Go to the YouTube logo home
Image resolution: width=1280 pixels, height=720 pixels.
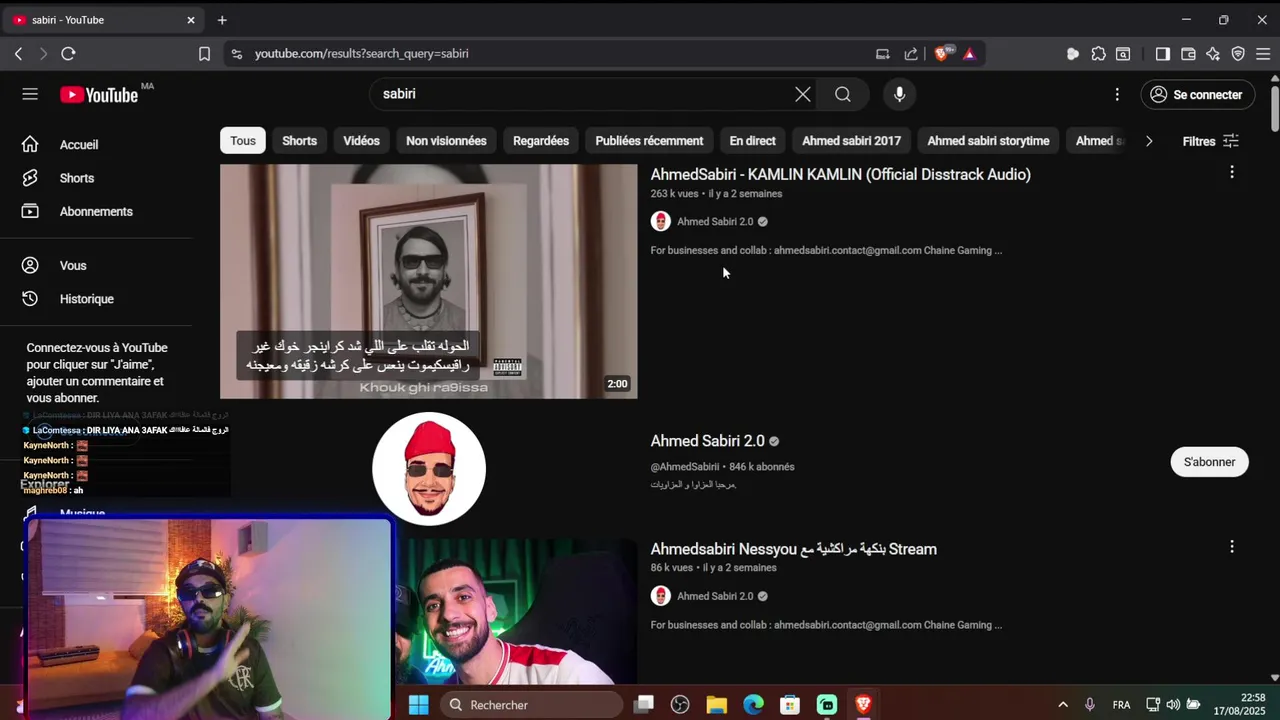tap(99, 95)
